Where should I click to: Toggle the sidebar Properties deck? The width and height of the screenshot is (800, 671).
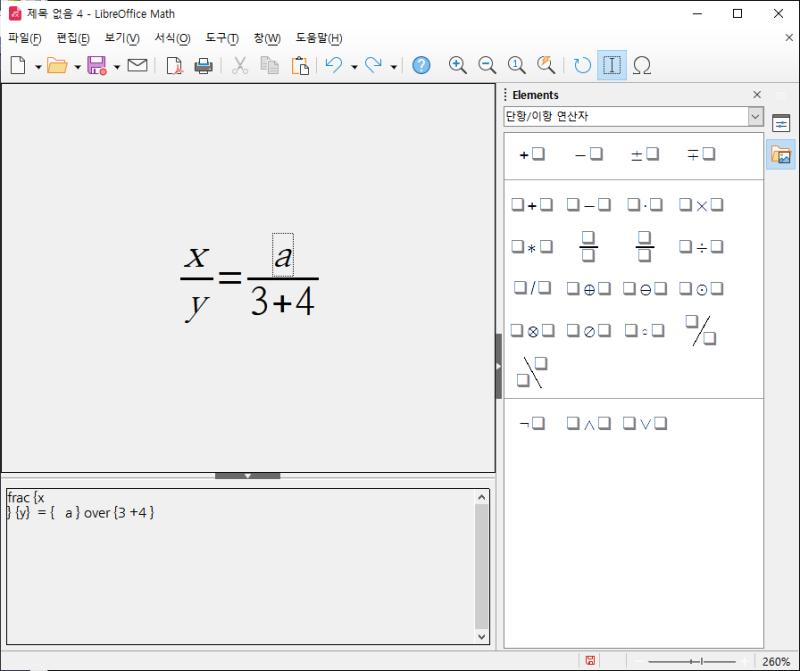781,123
